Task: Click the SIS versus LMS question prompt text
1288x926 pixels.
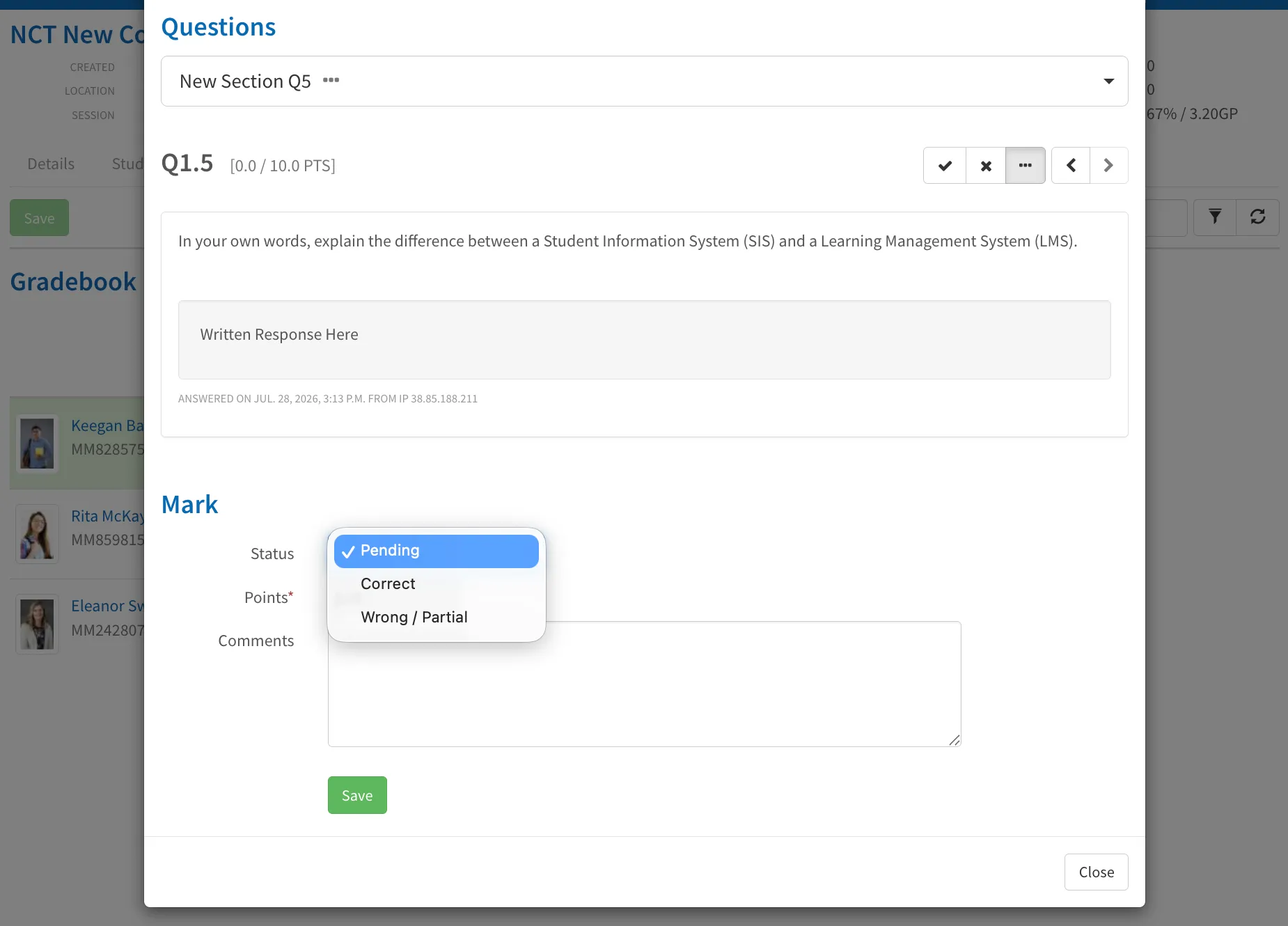Action: click(628, 241)
